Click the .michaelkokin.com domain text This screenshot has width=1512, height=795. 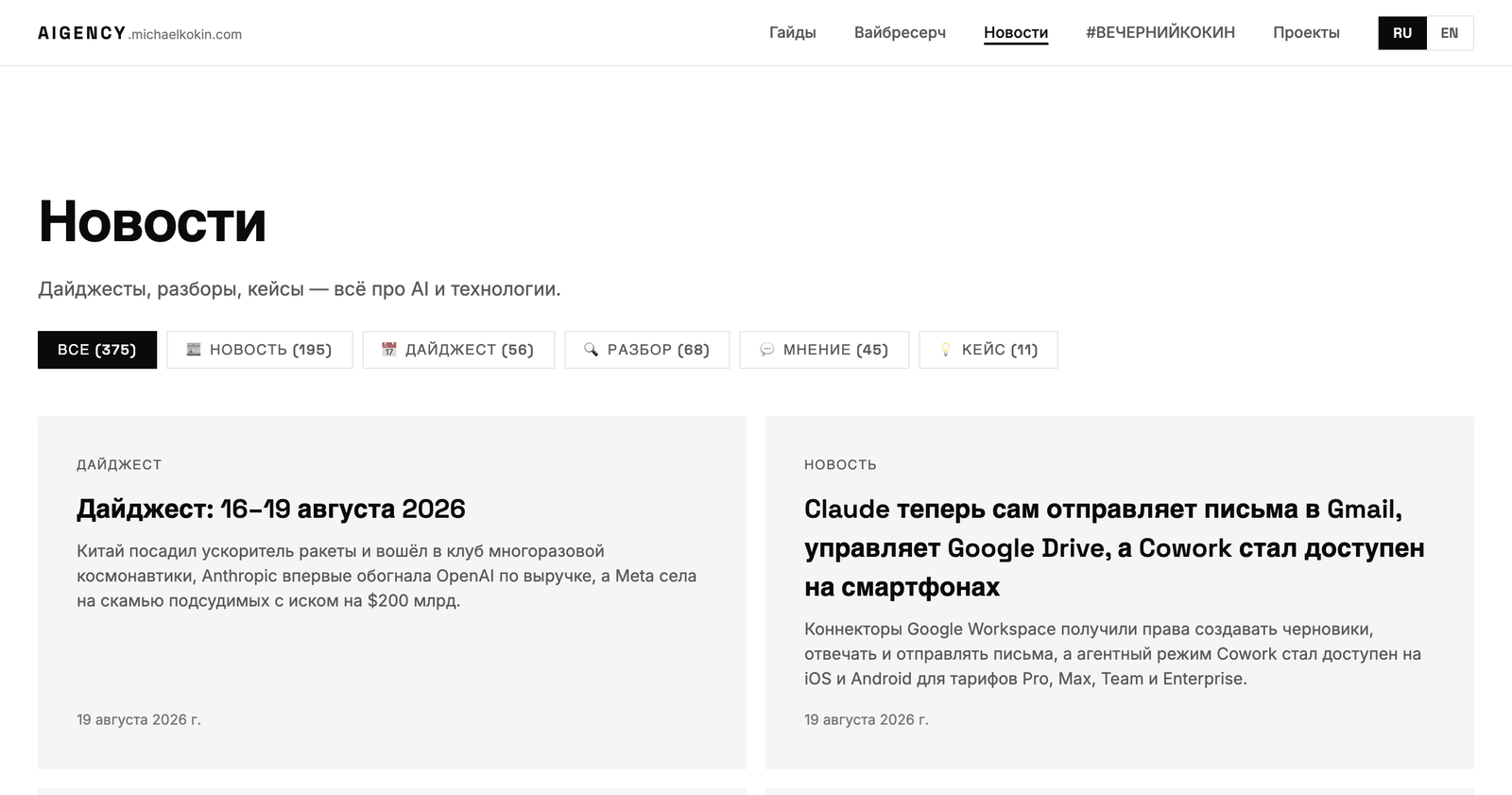[x=185, y=34]
